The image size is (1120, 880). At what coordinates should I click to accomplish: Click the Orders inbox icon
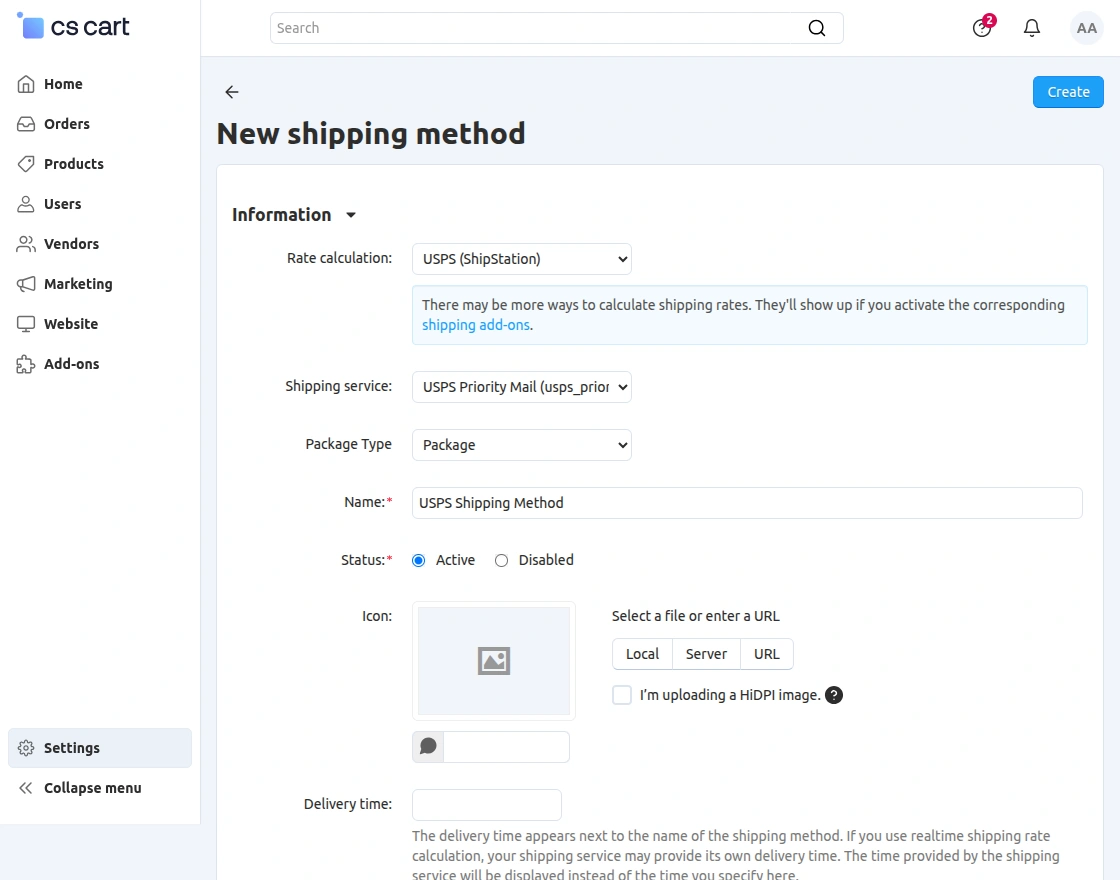pyautogui.click(x=26, y=124)
